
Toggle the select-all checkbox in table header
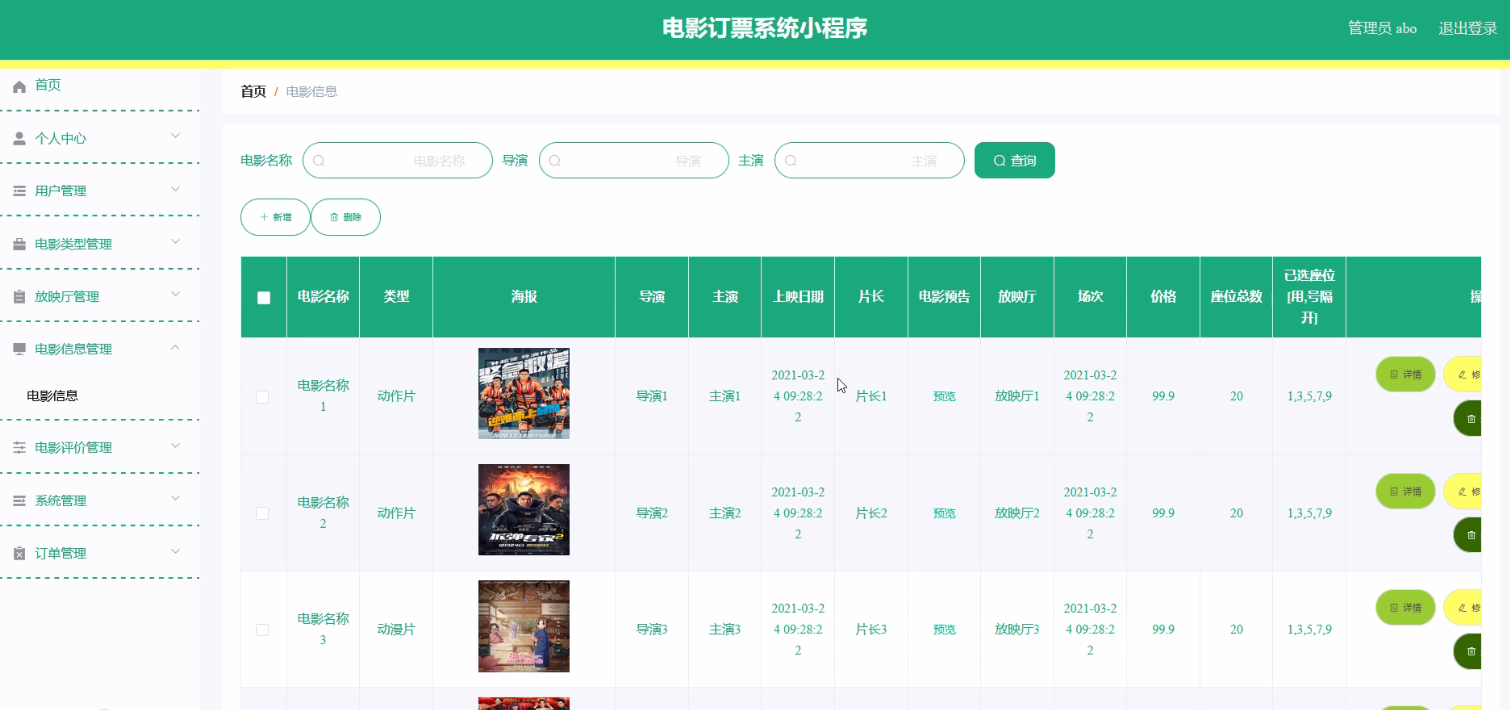(x=262, y=297)
